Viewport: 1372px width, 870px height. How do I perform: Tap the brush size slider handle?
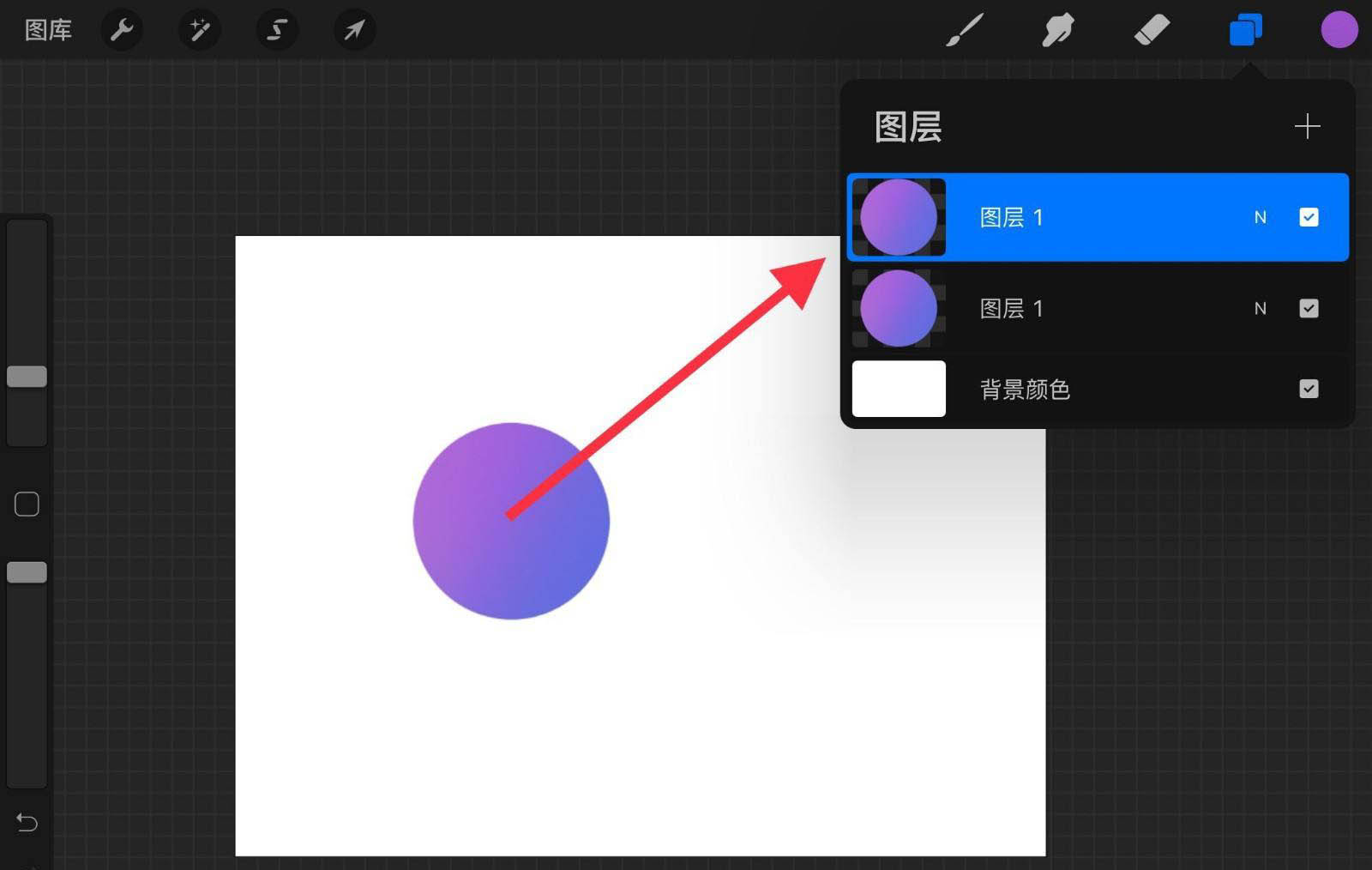tap(27, 376)
